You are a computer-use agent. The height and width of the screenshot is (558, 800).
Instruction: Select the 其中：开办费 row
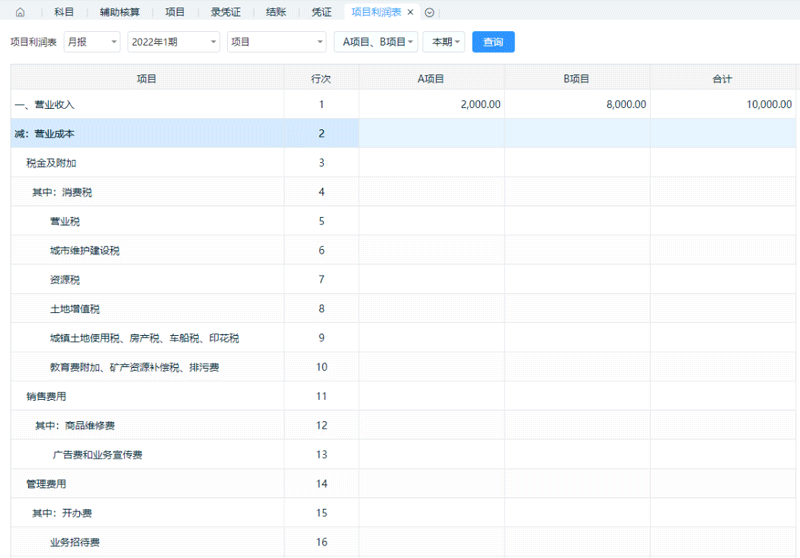coord(403,513)
